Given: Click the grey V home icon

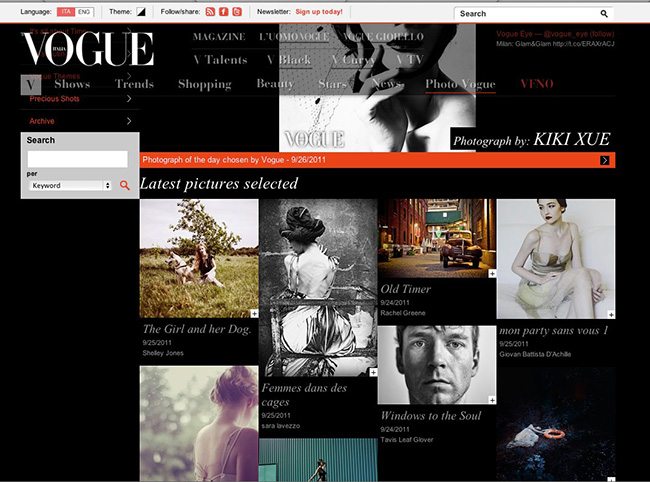Looking at the screenshot, I should (x=31, y=85).
